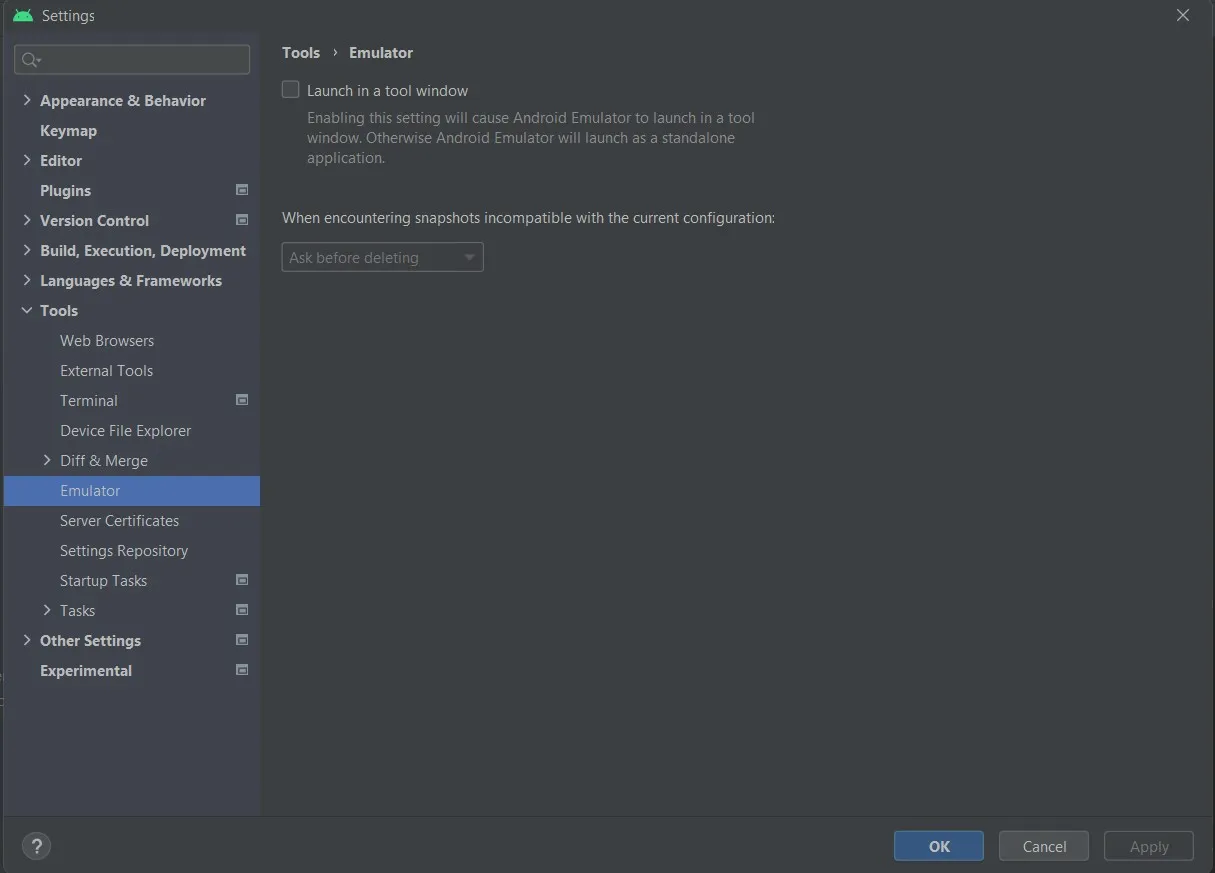Click the project-level icon beside Startup Tasks
This screenshot has width=1215, height=873.
point(242,580)
